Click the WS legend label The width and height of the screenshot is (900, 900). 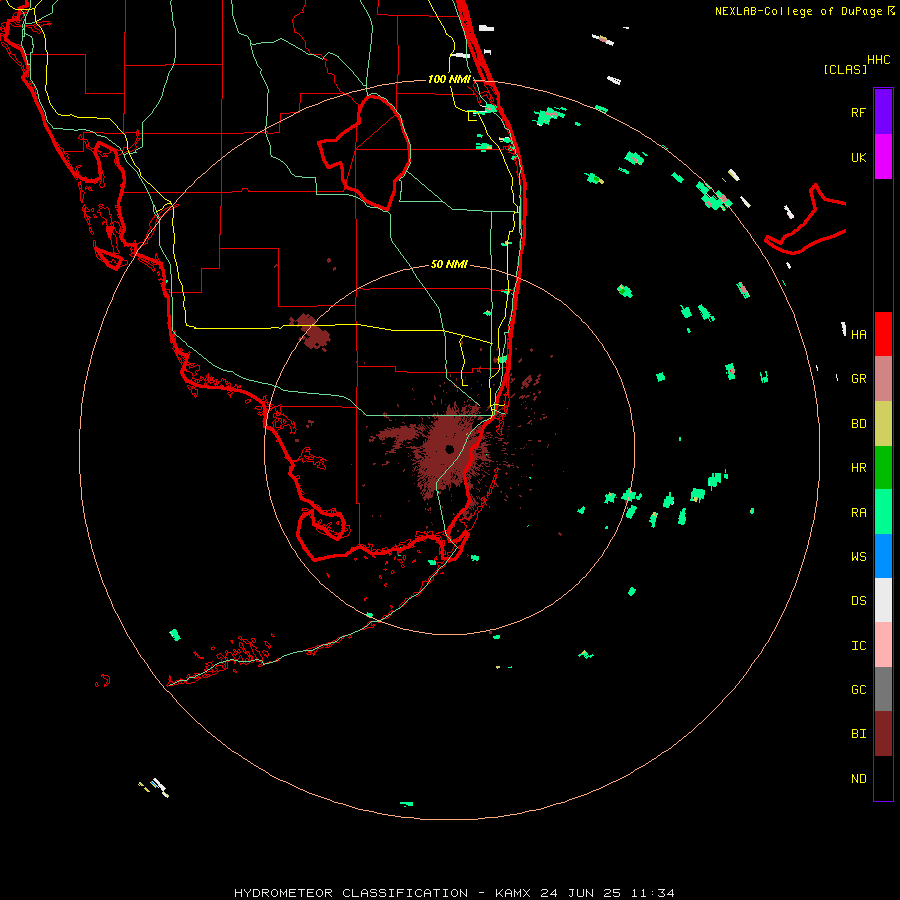coord(858,556)
